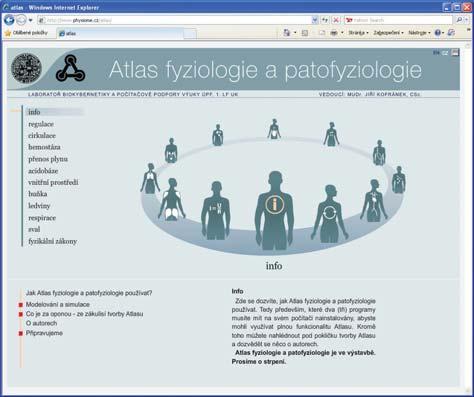Viewport: 474px width, 397px height.
Task: Open the Zabezpečení dropdown menu
Action: point(388,33)
